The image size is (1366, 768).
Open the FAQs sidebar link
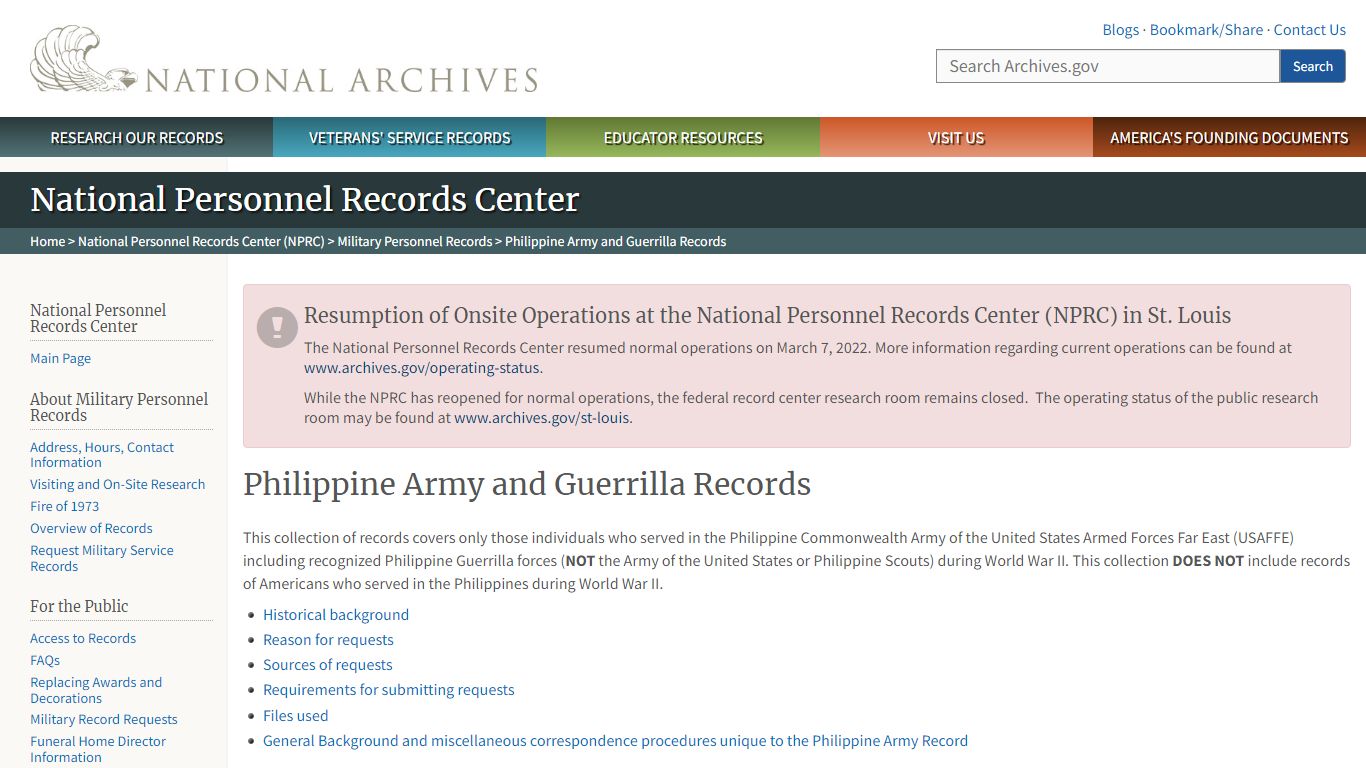click(x=45, y=660)
